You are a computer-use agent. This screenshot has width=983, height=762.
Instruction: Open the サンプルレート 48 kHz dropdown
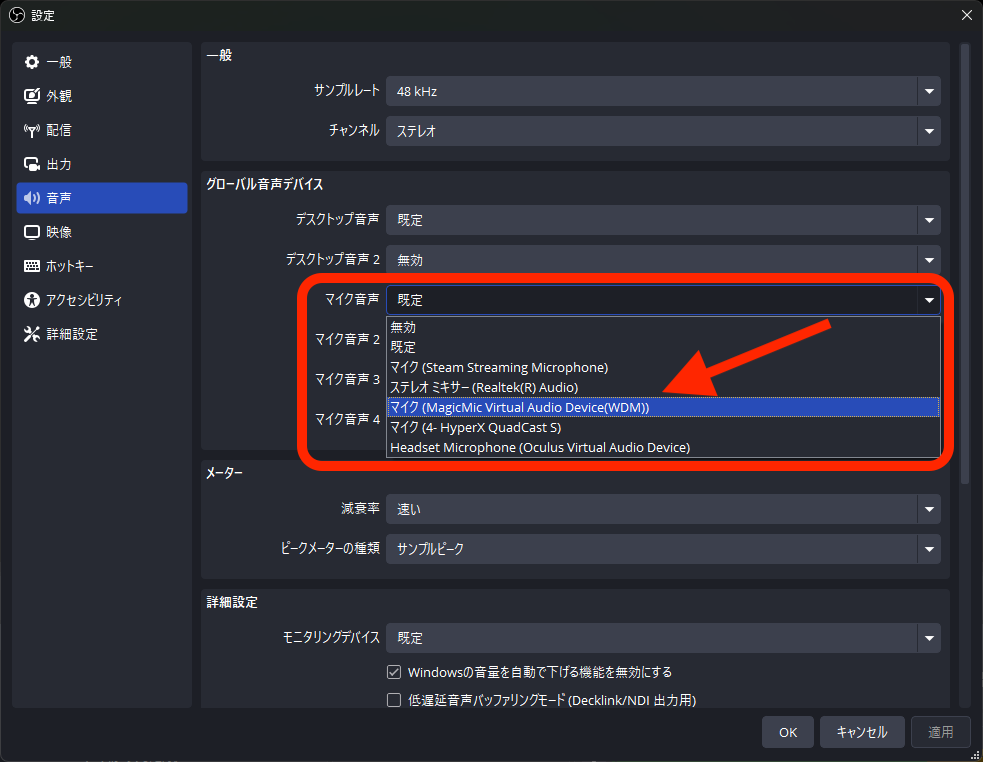(x=663, y=92)
